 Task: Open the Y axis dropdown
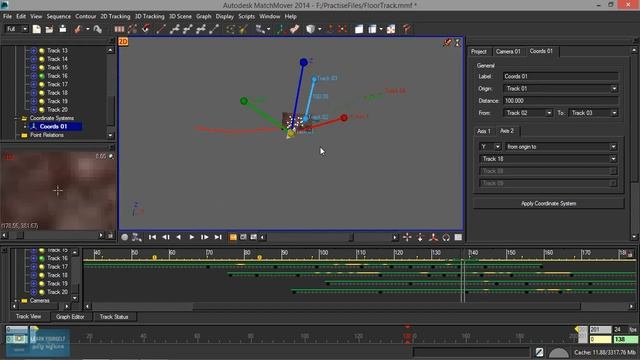pos(497,147)
